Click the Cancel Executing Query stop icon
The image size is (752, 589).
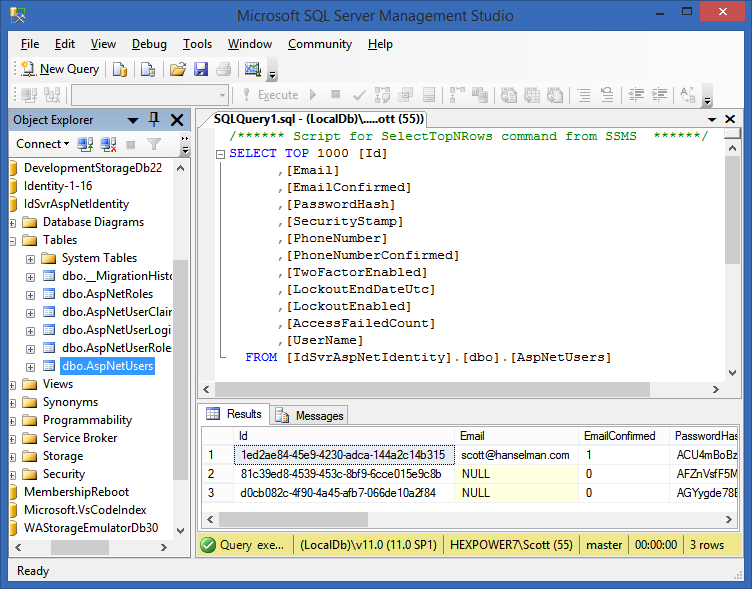click(336, 94)
